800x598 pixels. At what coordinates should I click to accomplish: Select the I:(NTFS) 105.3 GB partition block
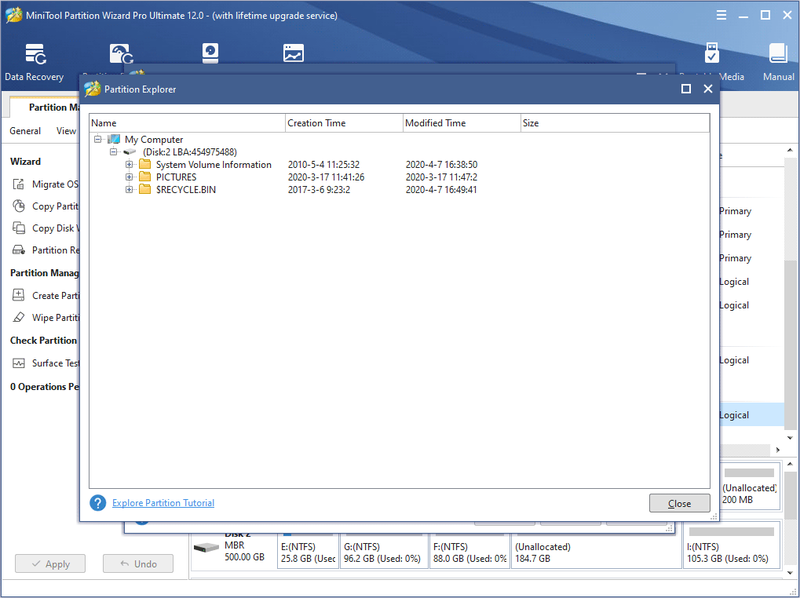tap(731, 545)
